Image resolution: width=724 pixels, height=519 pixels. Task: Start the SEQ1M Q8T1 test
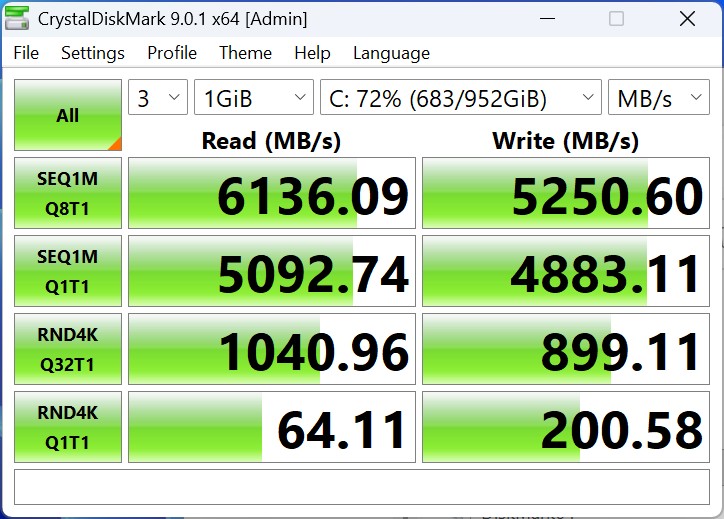point(67,193)
